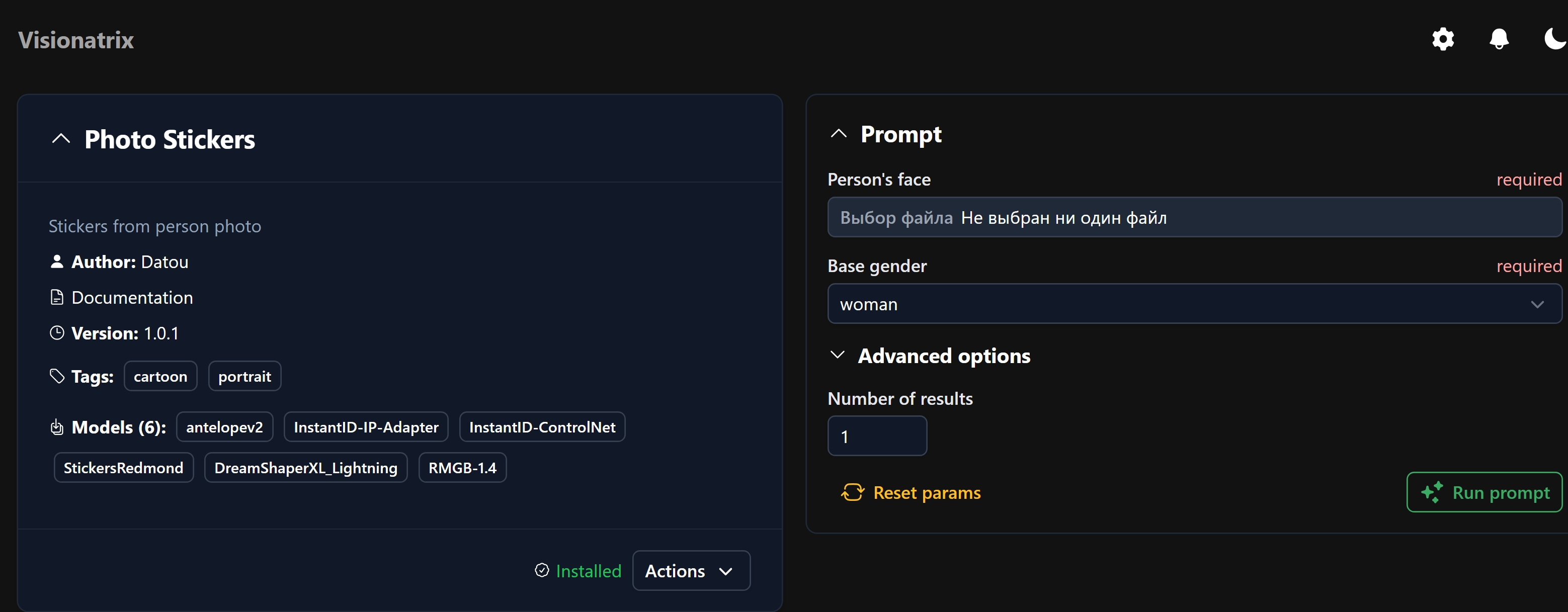Open settings via the gear icon

[x=1443, y=40]
